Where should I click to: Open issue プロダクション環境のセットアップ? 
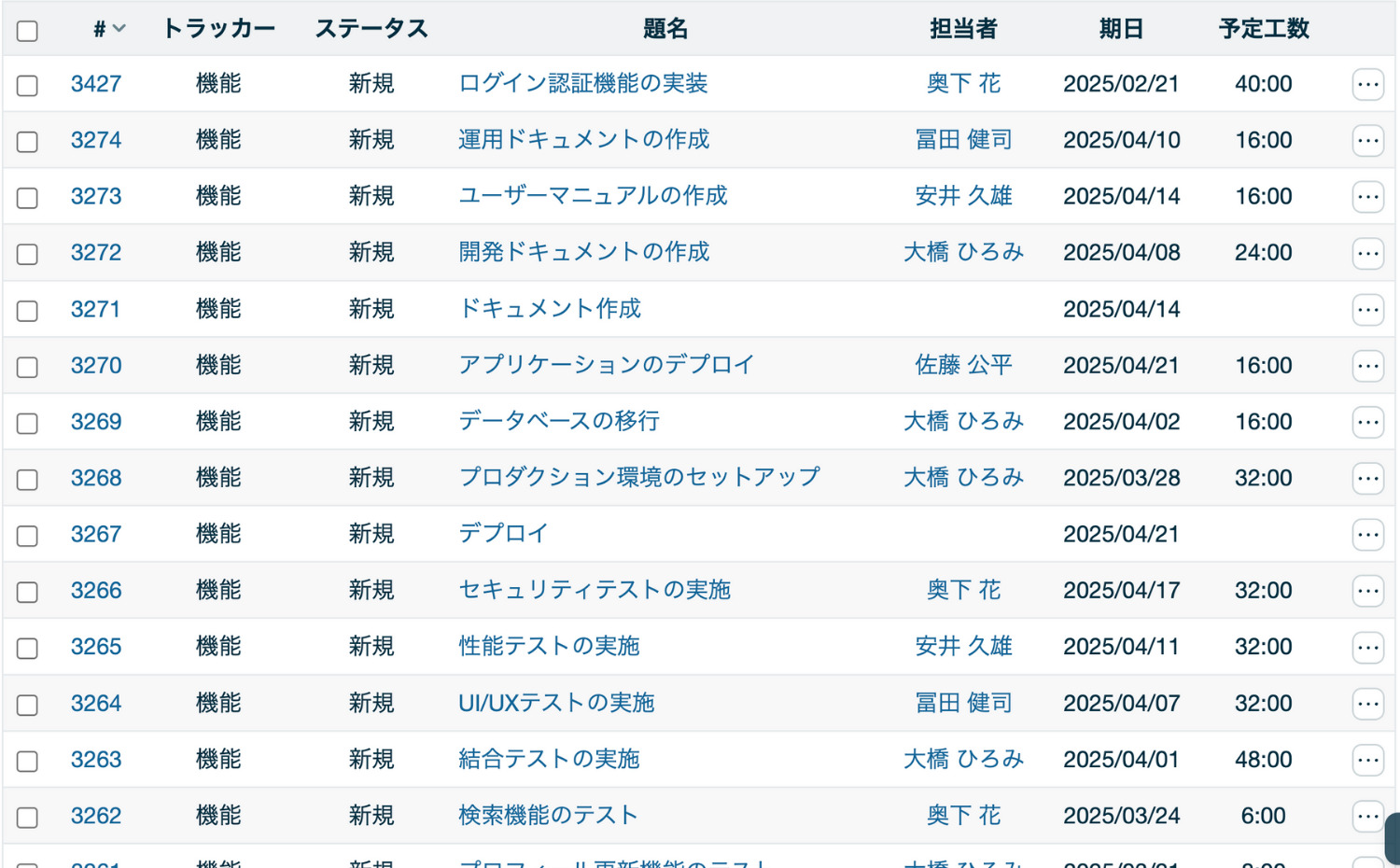[639, 478]
